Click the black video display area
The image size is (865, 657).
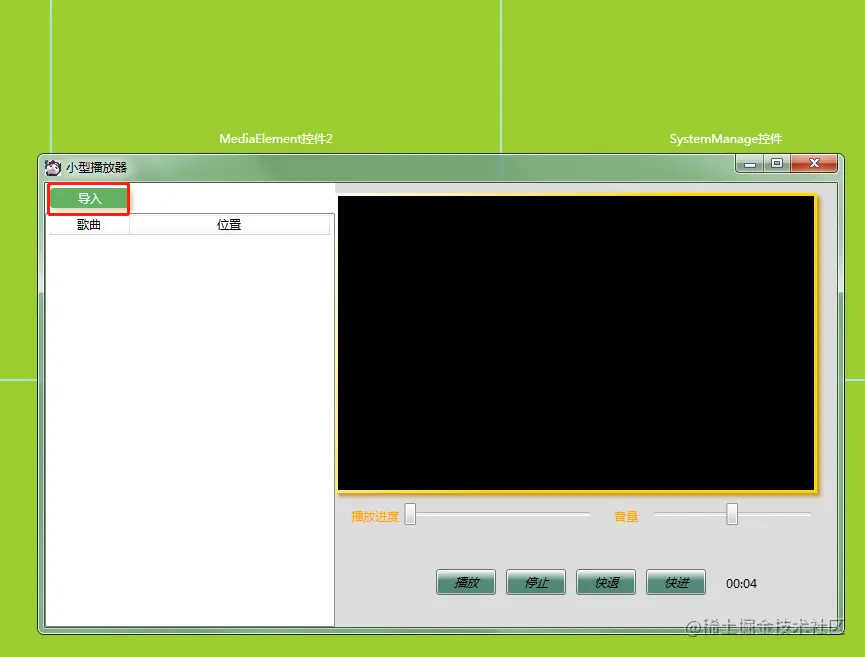(576, 343)
